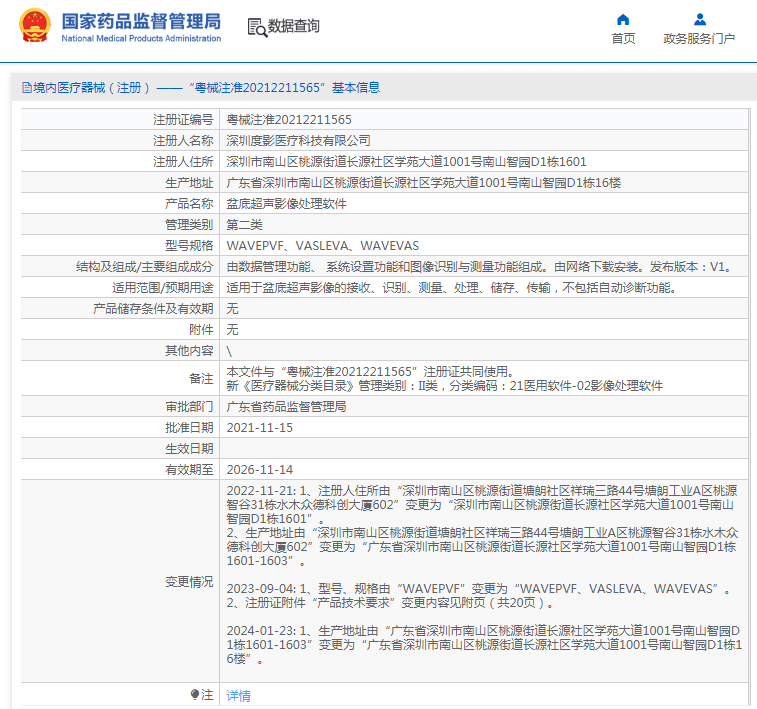The width and height of the screenshot is (757, 709).
Task: Click the 注册证编号 row label
Action: click(183, 120)
